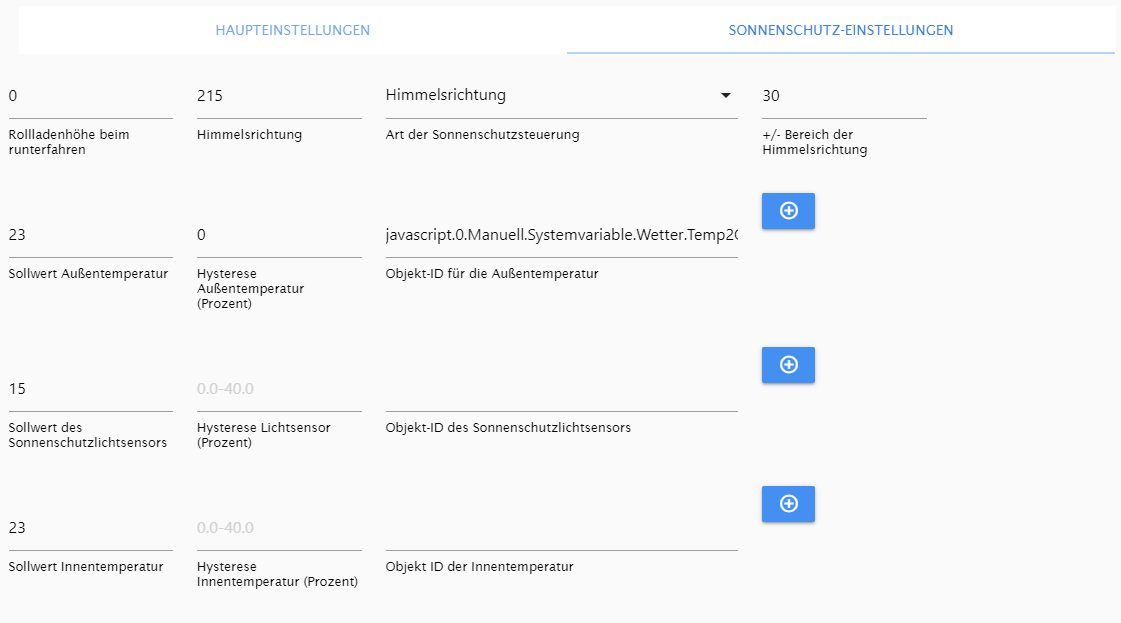This screenshot has height=623, width=1121.
Task: Click the Himmelsrichtung value field showing 215
Action: pyautogui.click(x=280, y=96)
